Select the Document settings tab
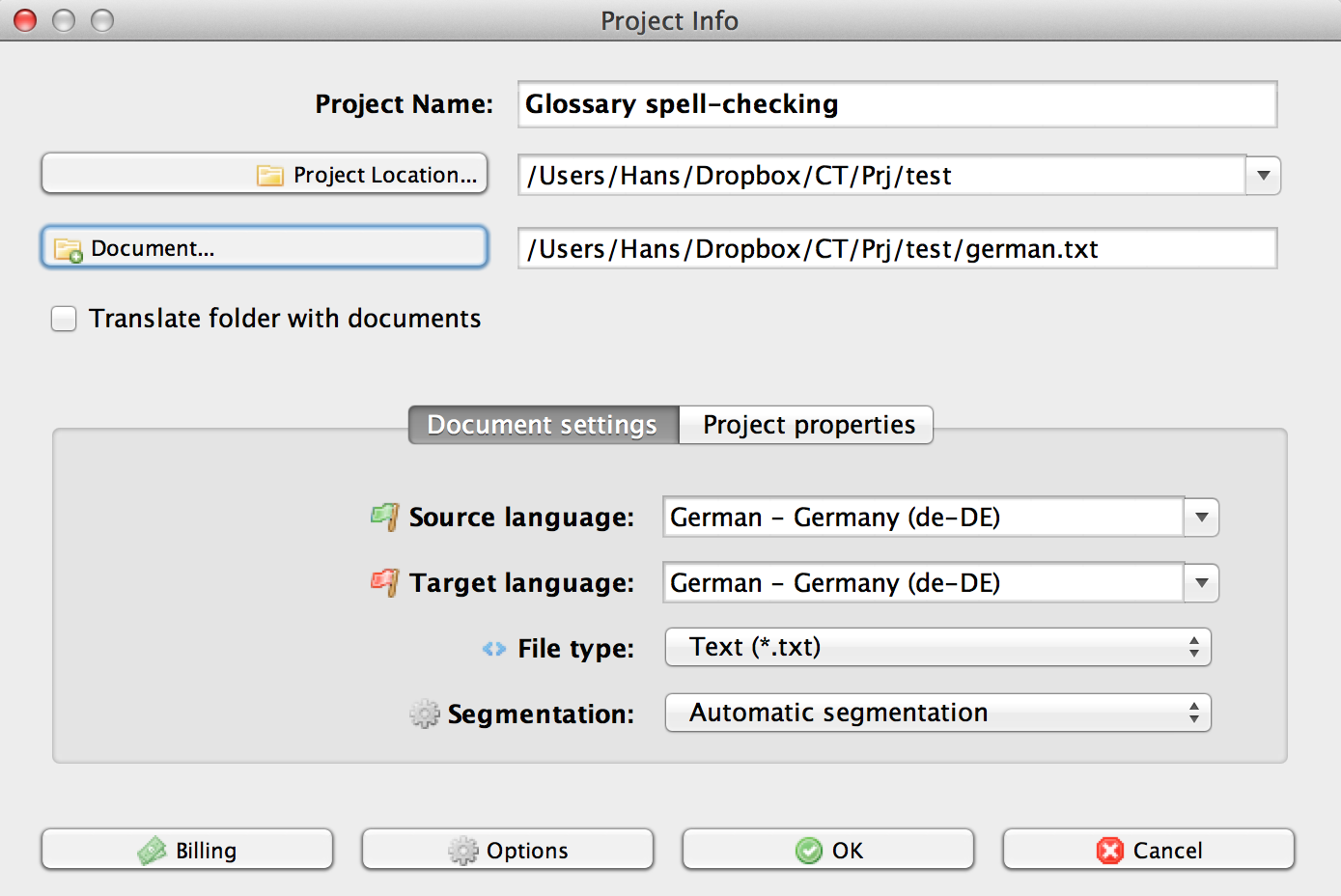This screenshot has height=896, width=1341. point(543,425)
